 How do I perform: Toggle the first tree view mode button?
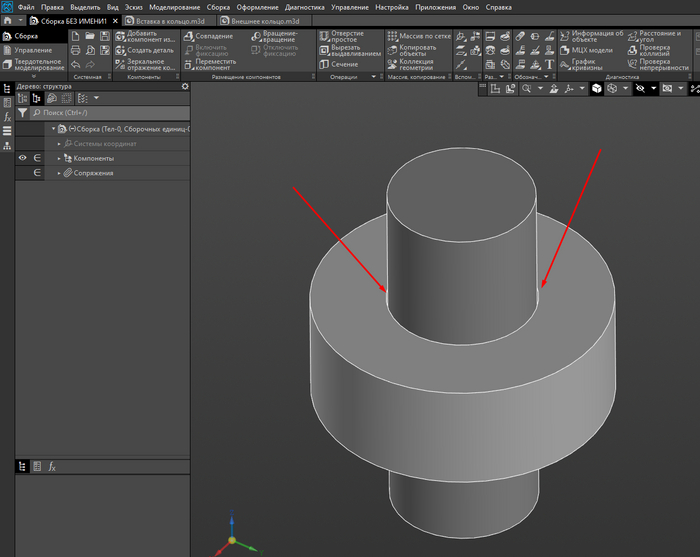22,98
